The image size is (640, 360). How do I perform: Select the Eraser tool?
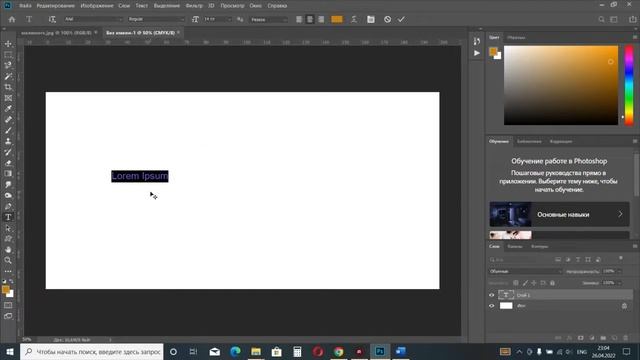coord(8,163)
